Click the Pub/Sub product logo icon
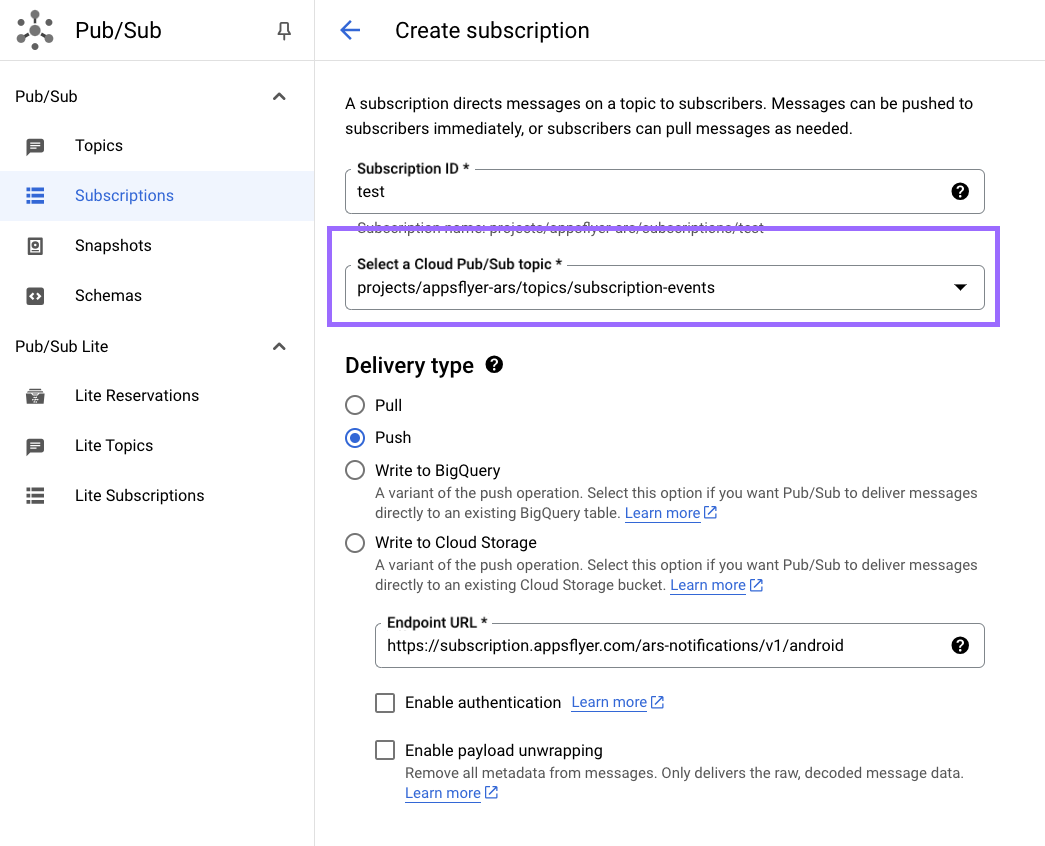Screen dimensions: 1045x846 pos(35,30)
